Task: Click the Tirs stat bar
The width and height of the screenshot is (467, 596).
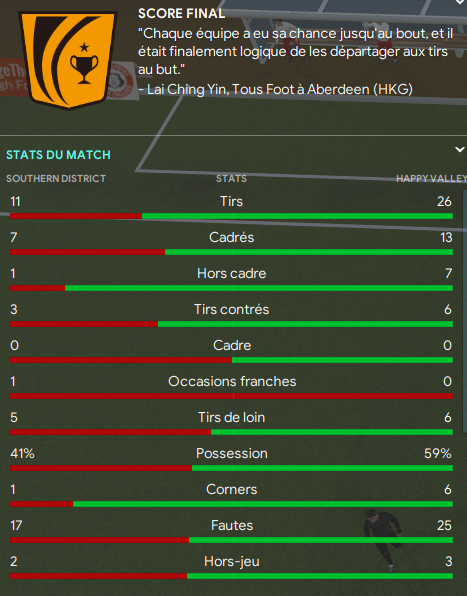Action: [x=231, y=216]
